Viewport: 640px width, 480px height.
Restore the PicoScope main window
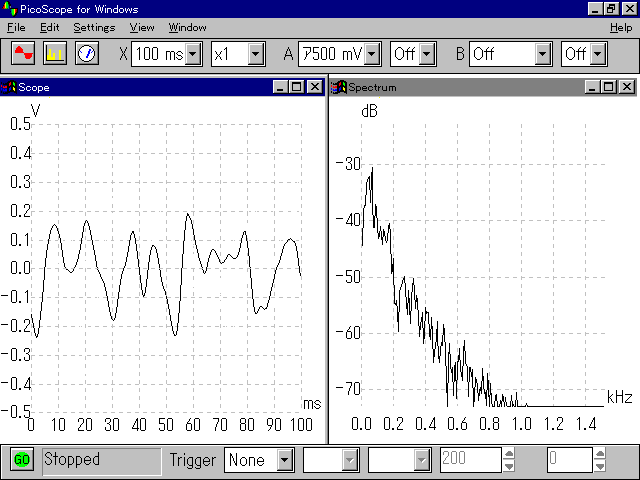(x=611, y=9)
